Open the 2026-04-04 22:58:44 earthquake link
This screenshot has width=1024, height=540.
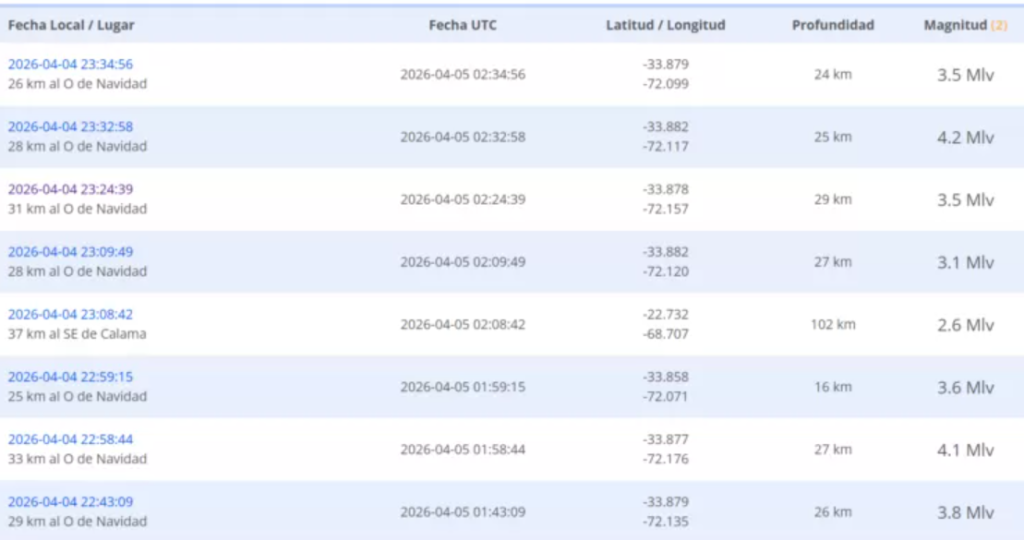click(70, 439)
